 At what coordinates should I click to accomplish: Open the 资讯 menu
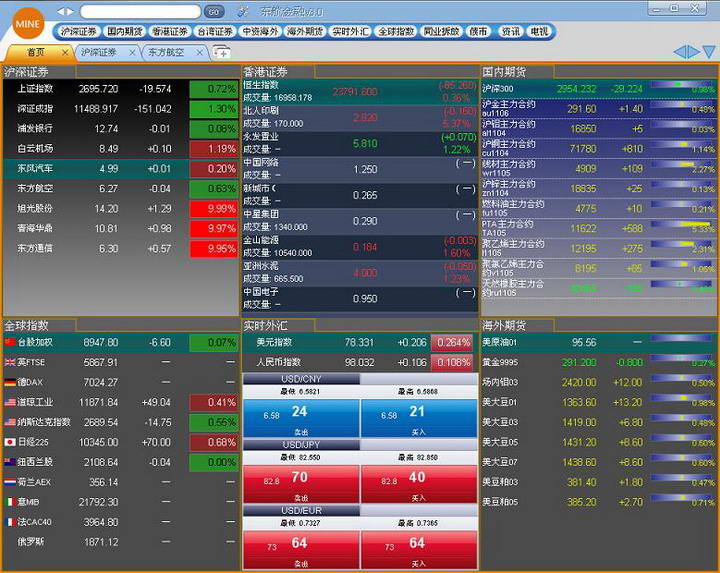[x=511, y=32]
